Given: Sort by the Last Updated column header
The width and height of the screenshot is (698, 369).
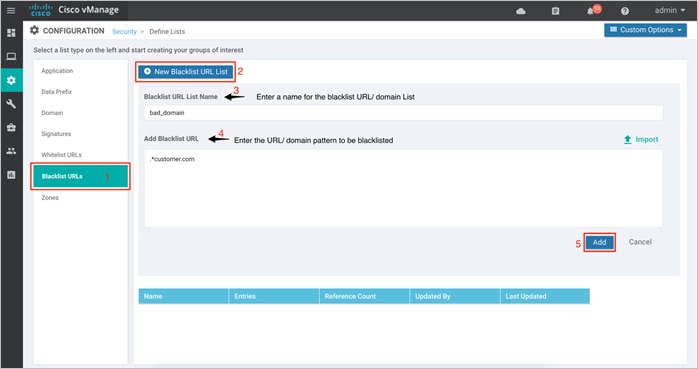Looking at the screenshot, I should click(545, 296).
